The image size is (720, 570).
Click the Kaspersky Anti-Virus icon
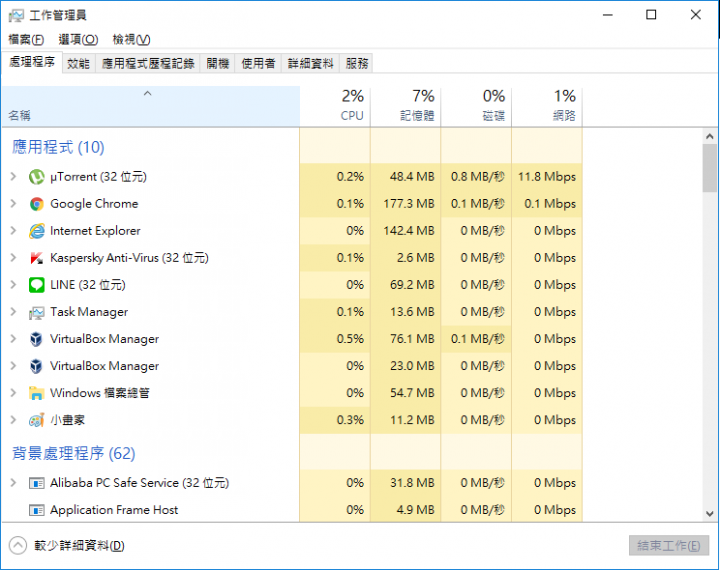36,258
